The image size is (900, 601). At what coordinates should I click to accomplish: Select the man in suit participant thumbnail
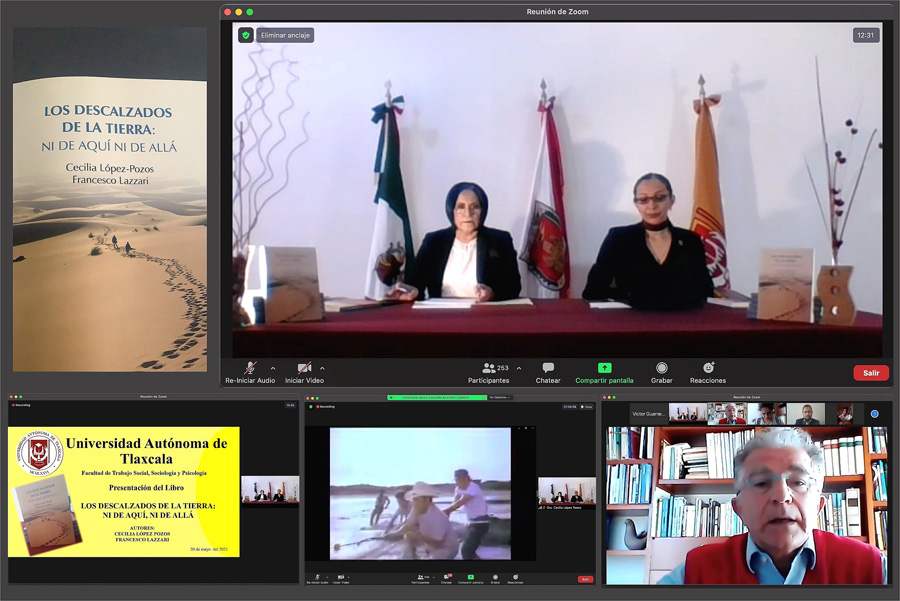point(806,414)
